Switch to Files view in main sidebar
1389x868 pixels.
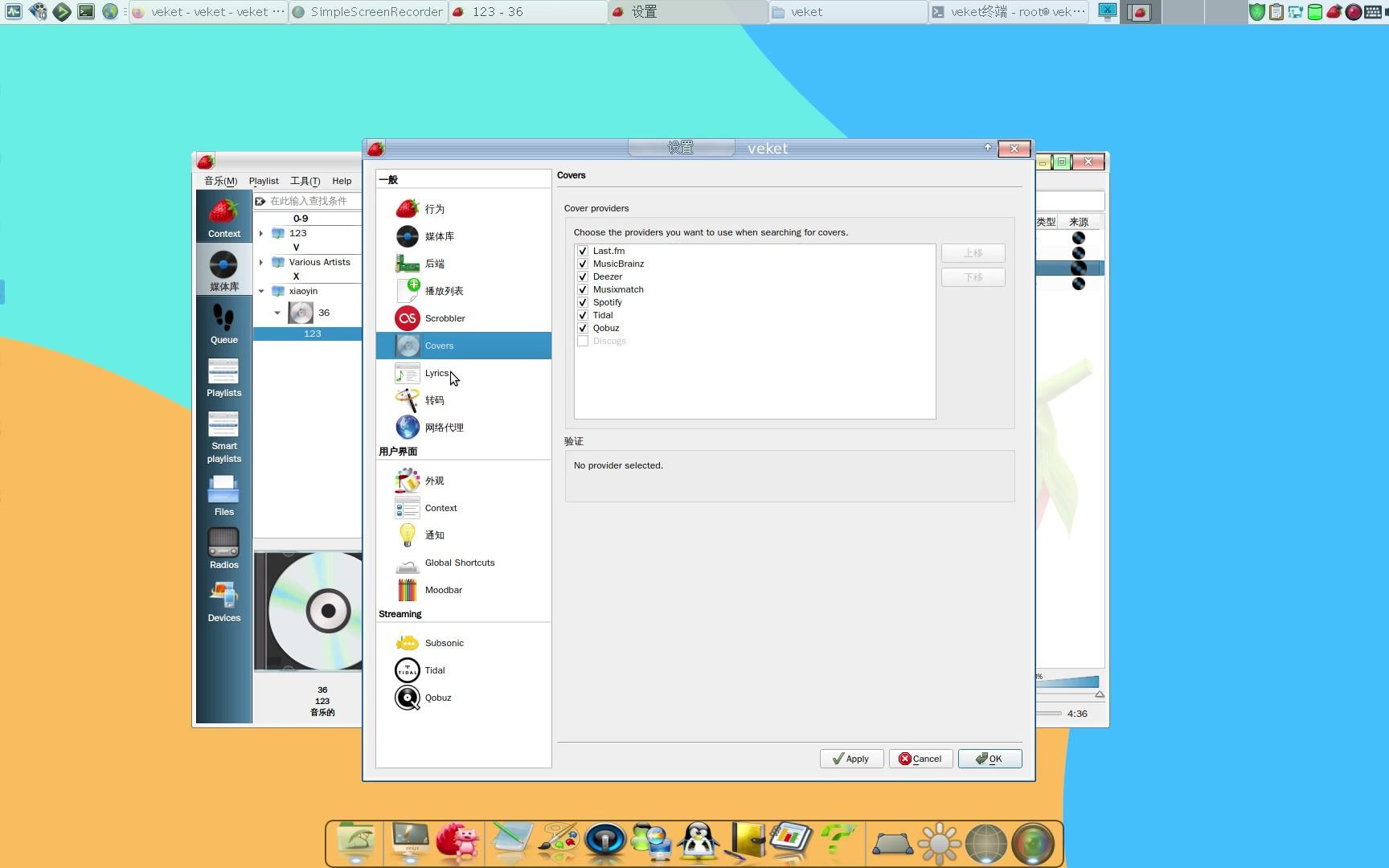223,495
